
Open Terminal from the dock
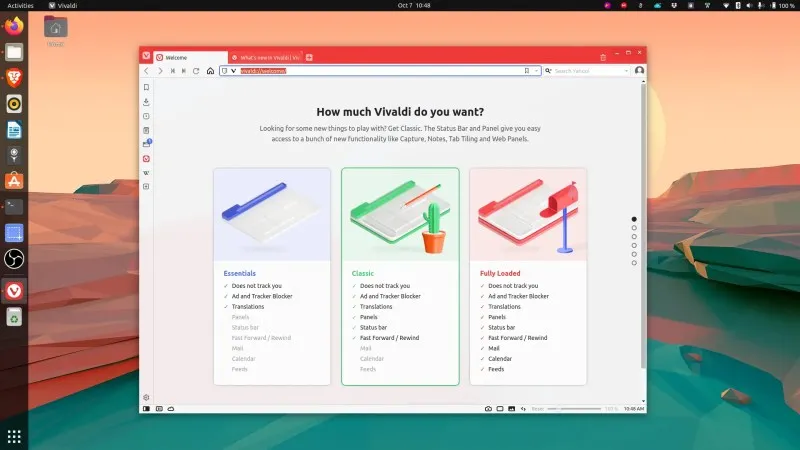[14, 207]
